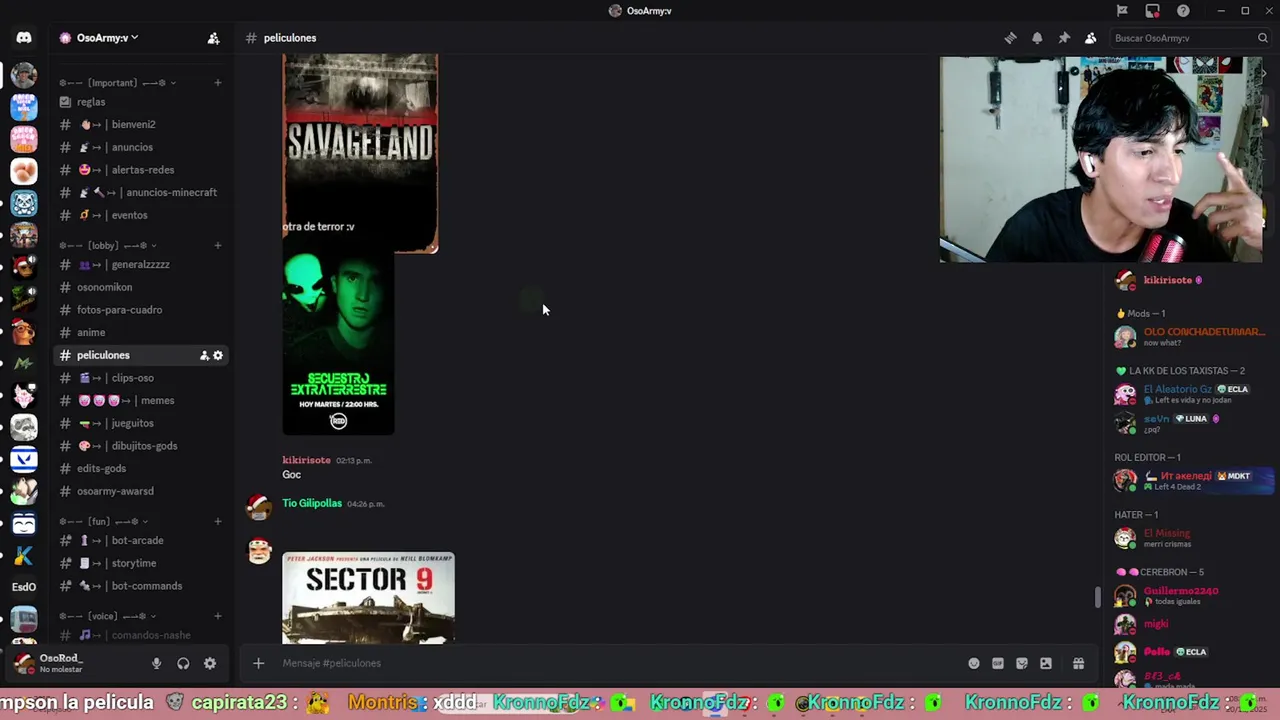Open user settings gear in user panel
The image size is (1280, 720).
(210, 663)
